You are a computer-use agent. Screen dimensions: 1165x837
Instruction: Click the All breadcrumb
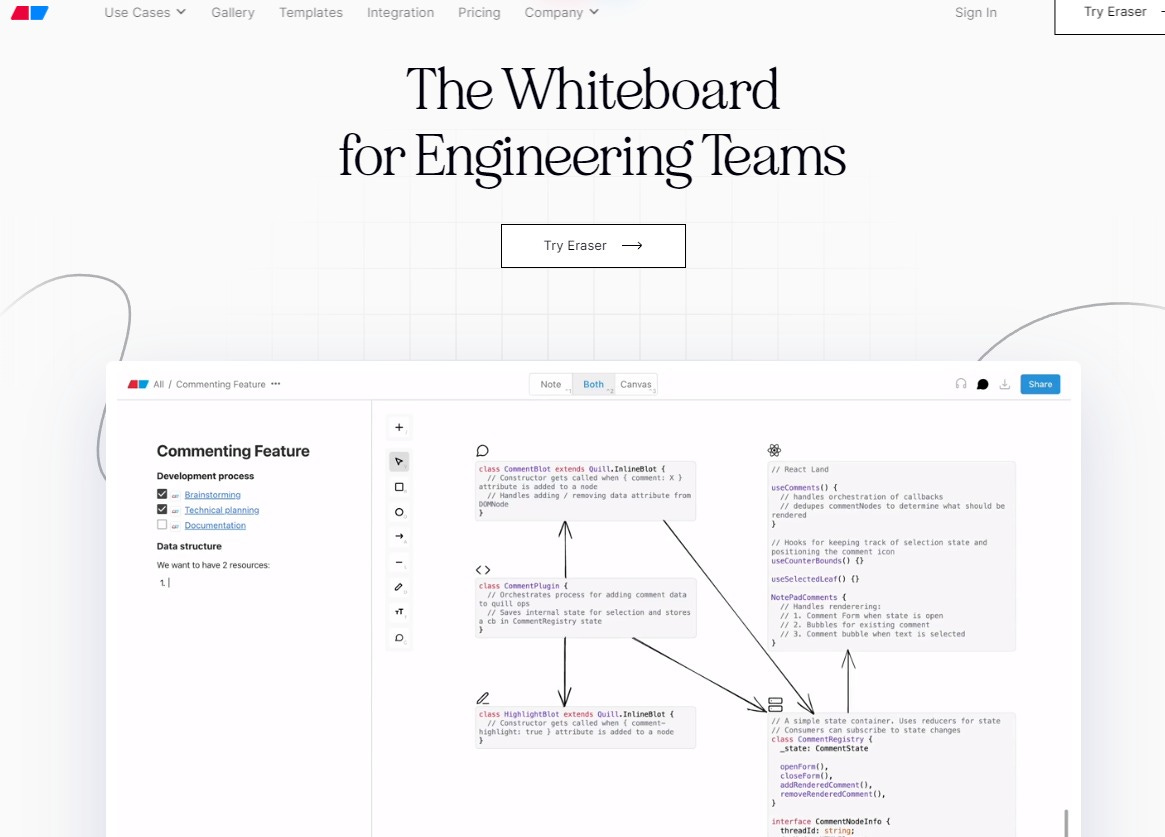pos(158,384)
